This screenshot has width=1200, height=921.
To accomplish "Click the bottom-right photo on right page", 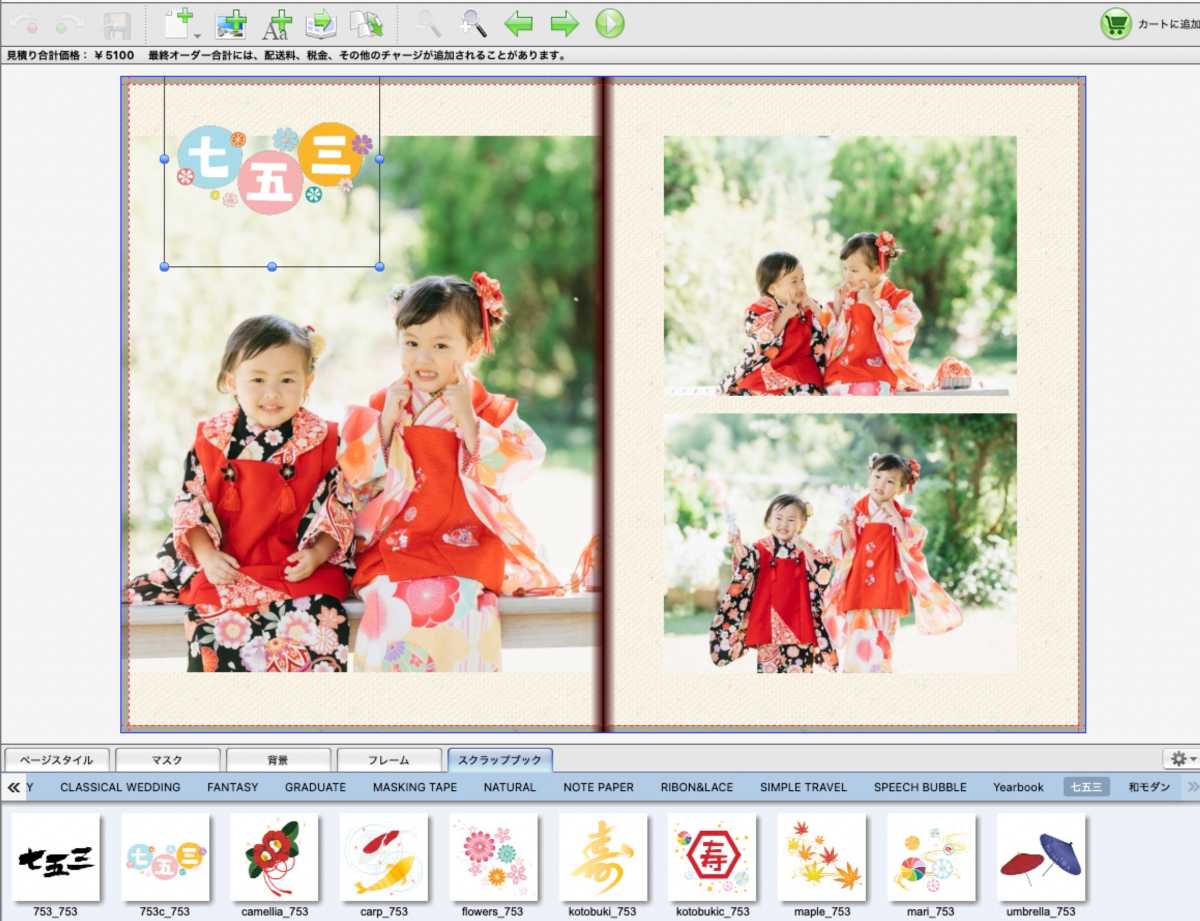I will (x=840, y=543).
